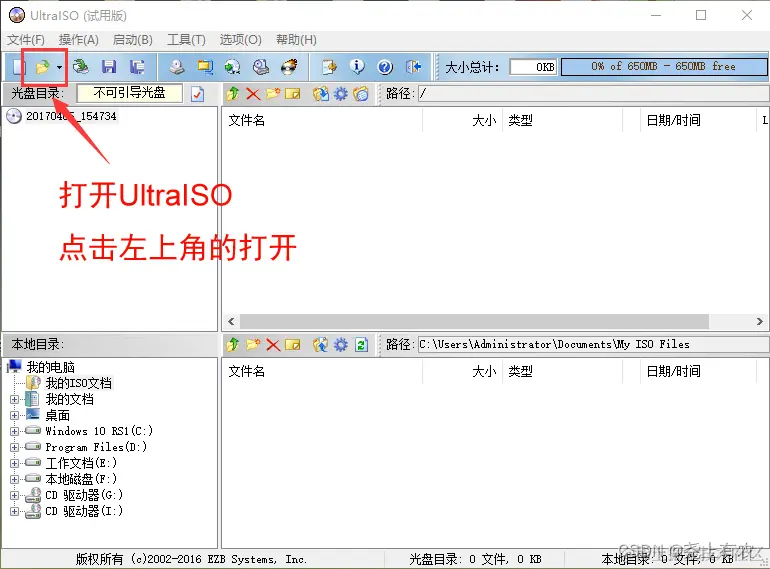Click the 0KB total size field
The width and height of the screenshot is (770, 569).
[x=533, y=67]
